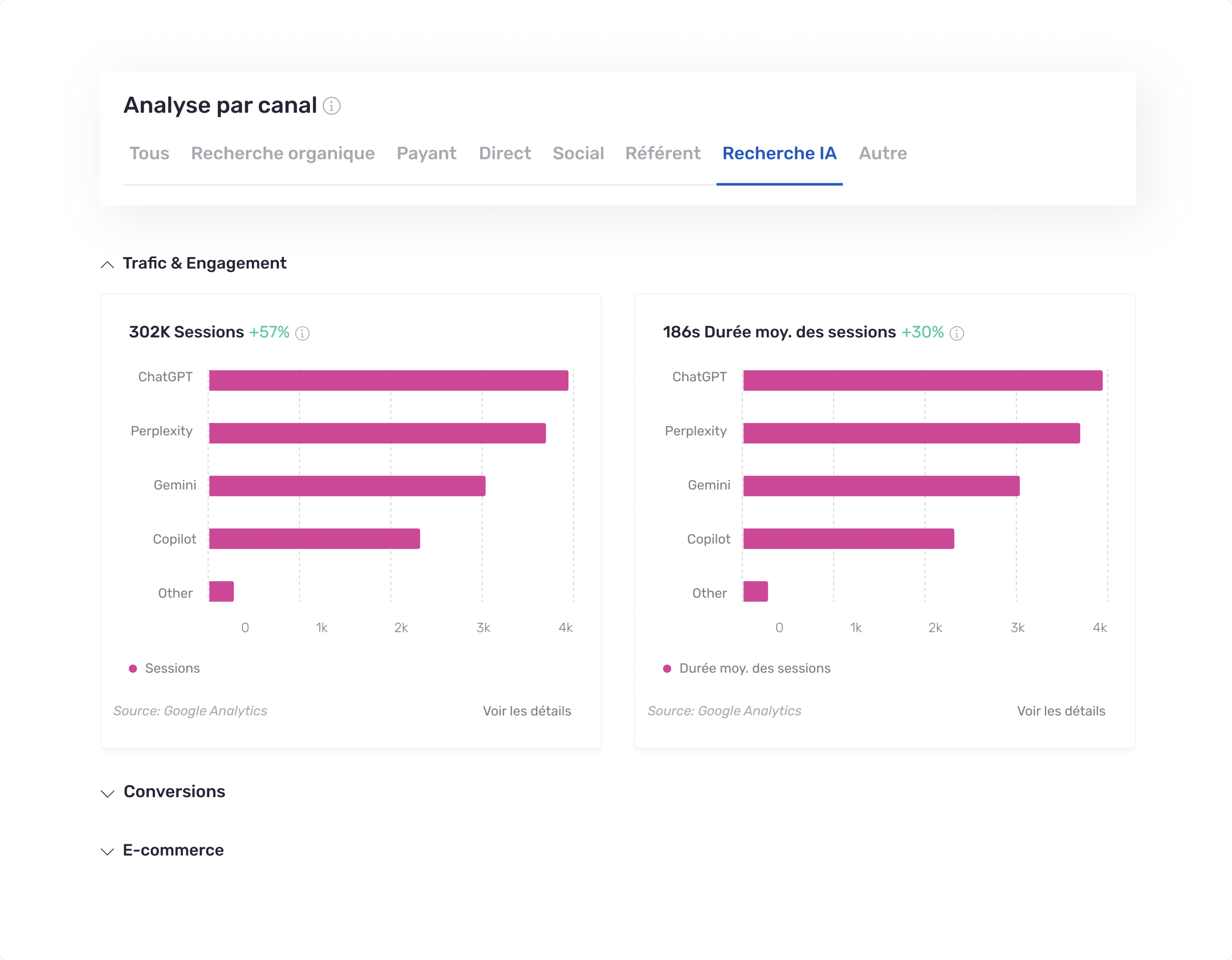Click the Perplexity label in Sessions chart

pyautogui.click(x=161, y=431)
